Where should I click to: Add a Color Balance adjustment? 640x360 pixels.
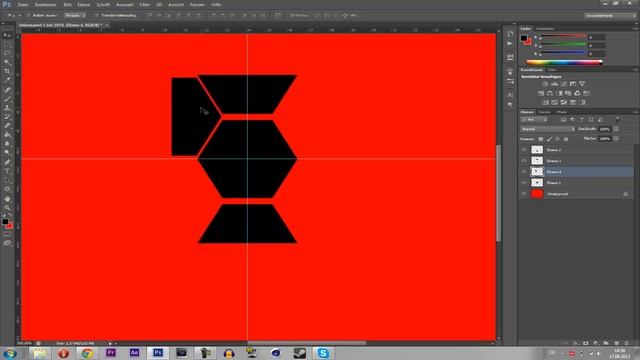click(x=550, y=93)
